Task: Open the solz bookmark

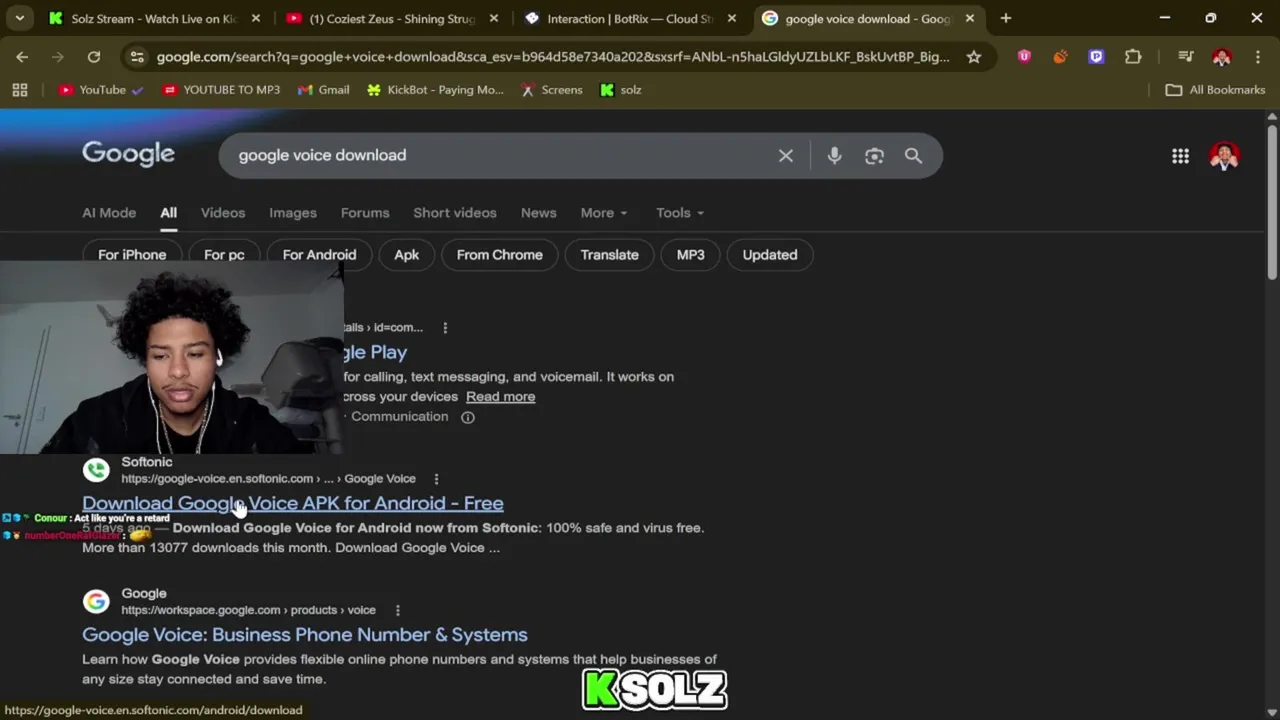Action: point(620,90)
